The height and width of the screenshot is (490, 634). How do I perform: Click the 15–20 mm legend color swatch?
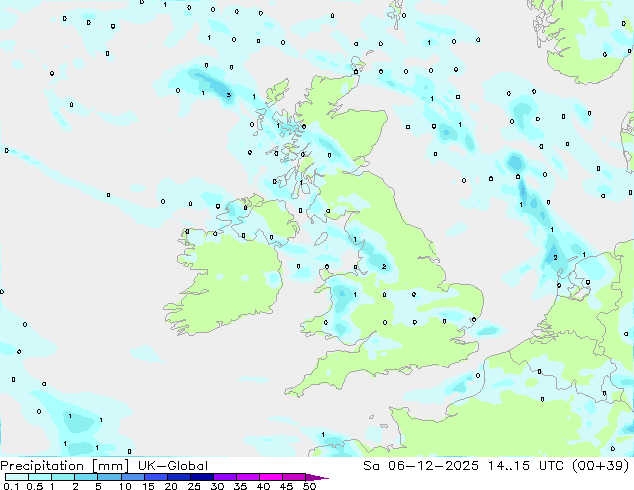pos(155,477)
